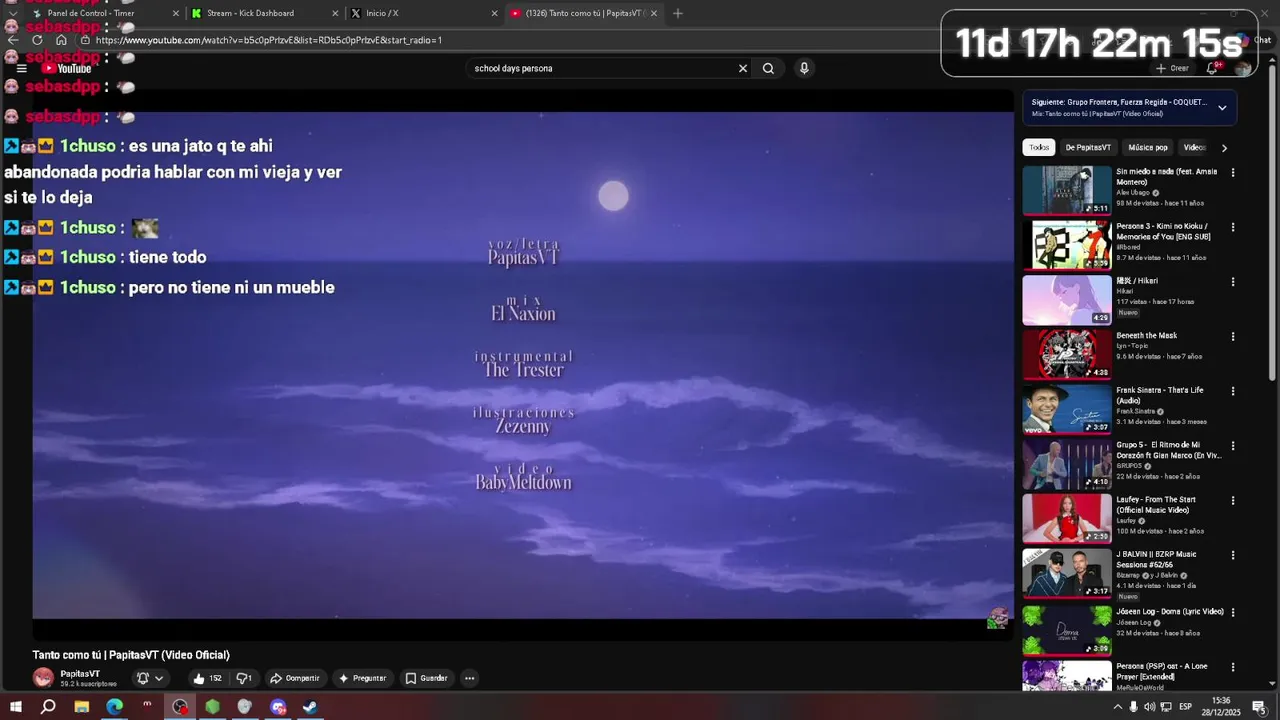Submit search with the magnifier icon

click(768, 68)
